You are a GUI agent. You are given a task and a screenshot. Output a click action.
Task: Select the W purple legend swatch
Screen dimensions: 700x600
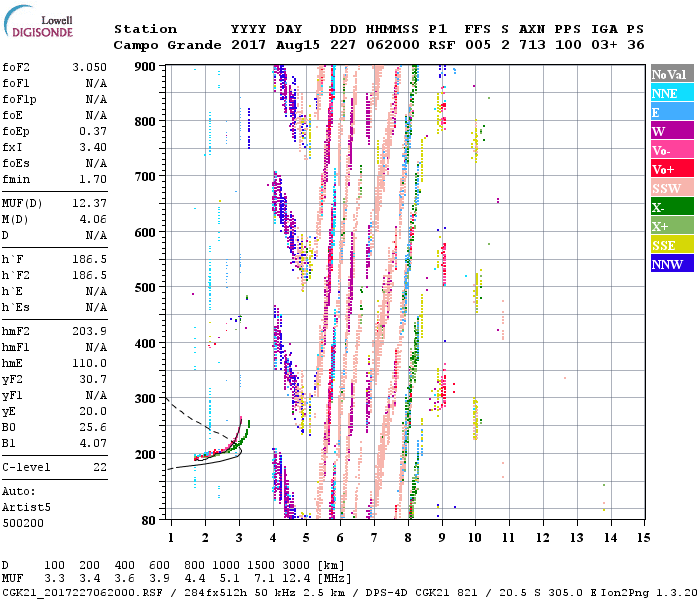coord(672,131)
